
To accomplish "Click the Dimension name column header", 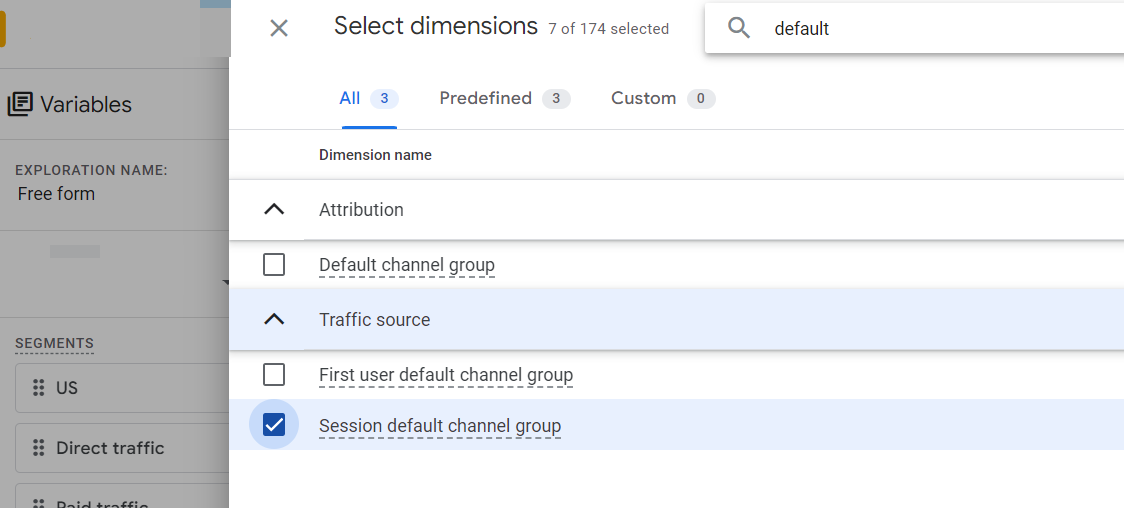I will tap(375, 155).
